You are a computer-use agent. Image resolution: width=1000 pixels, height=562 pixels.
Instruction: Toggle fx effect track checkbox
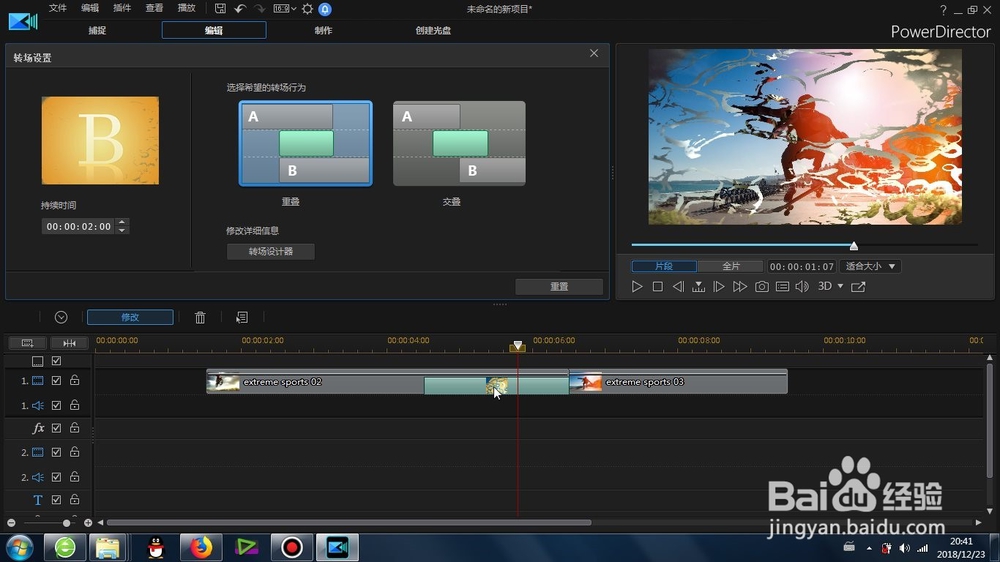pyautogui.click(x=56, y=428)
